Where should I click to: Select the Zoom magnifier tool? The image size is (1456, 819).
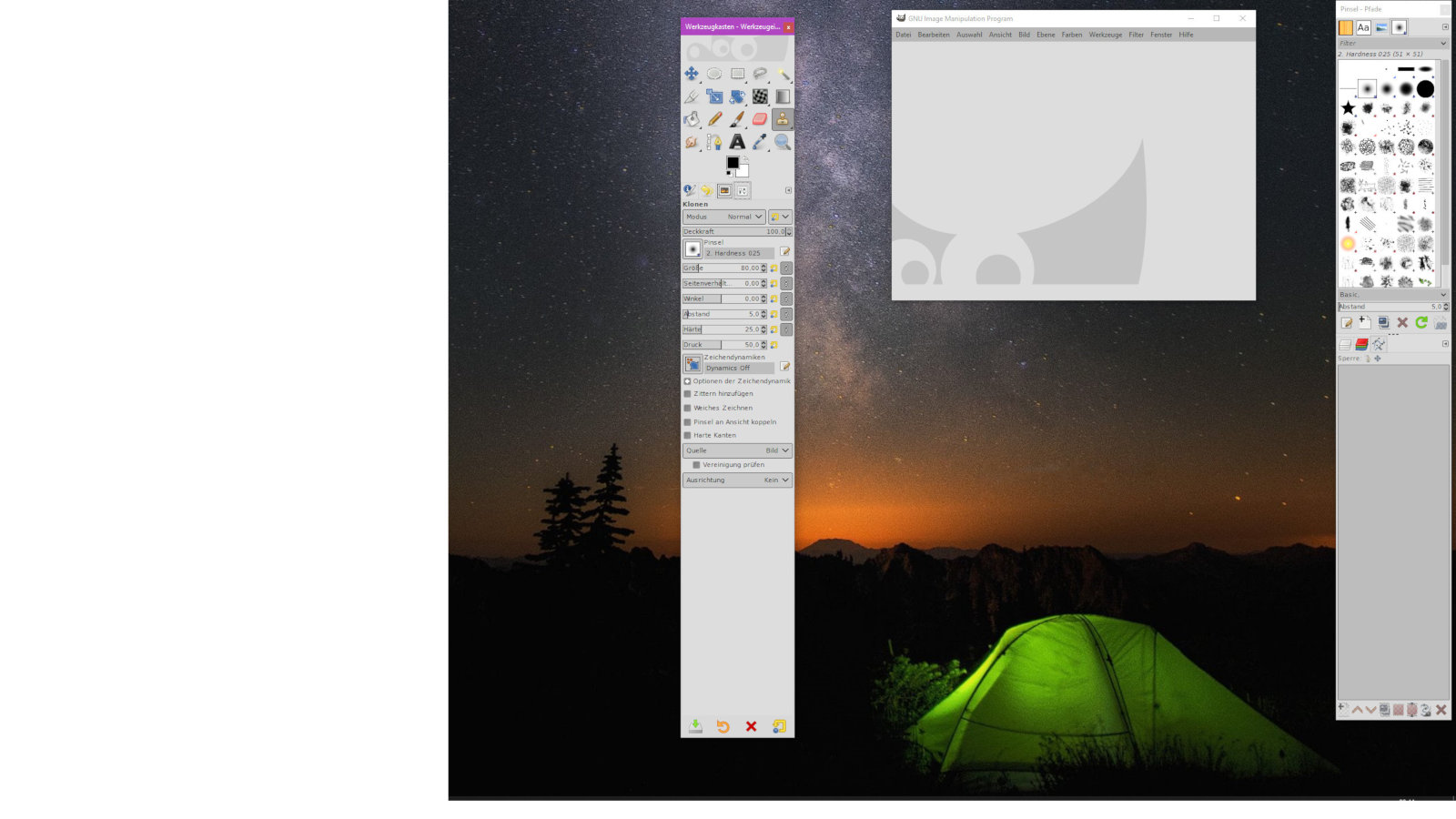pyautogui.click(x=783, y=142)
